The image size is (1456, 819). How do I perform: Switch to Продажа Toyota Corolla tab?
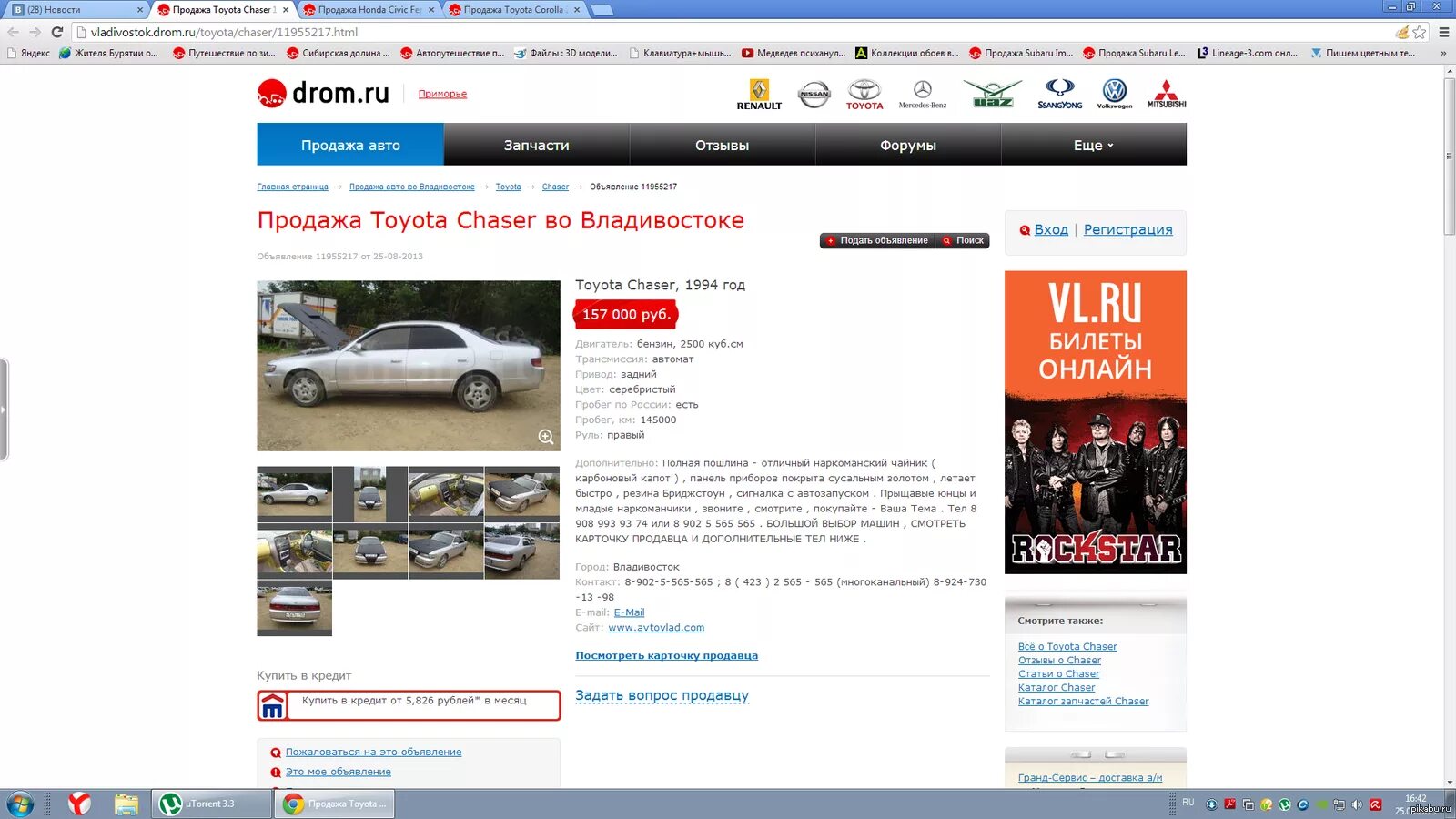pos(514,10)
